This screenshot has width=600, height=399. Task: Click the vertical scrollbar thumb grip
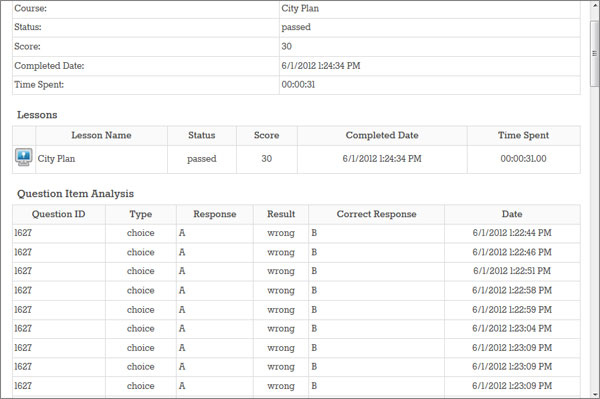click(x=594, y=54)
